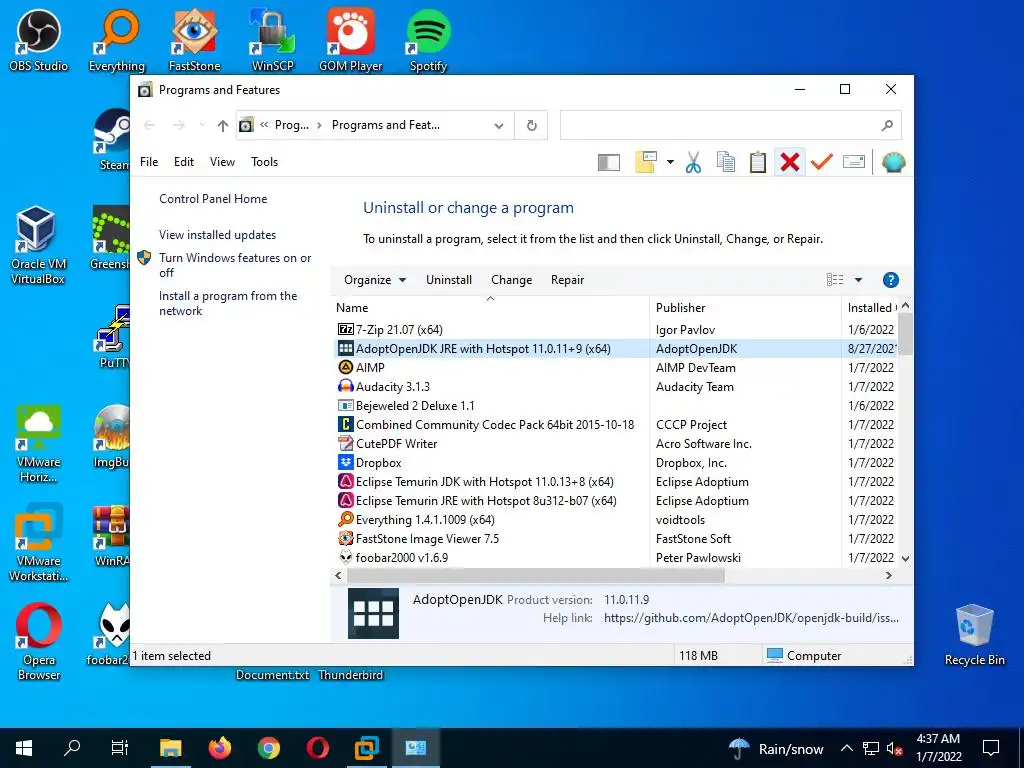The image size is (1024, 768).
Task: Click the Copy toolbar icon
Action: coord(726,162)
